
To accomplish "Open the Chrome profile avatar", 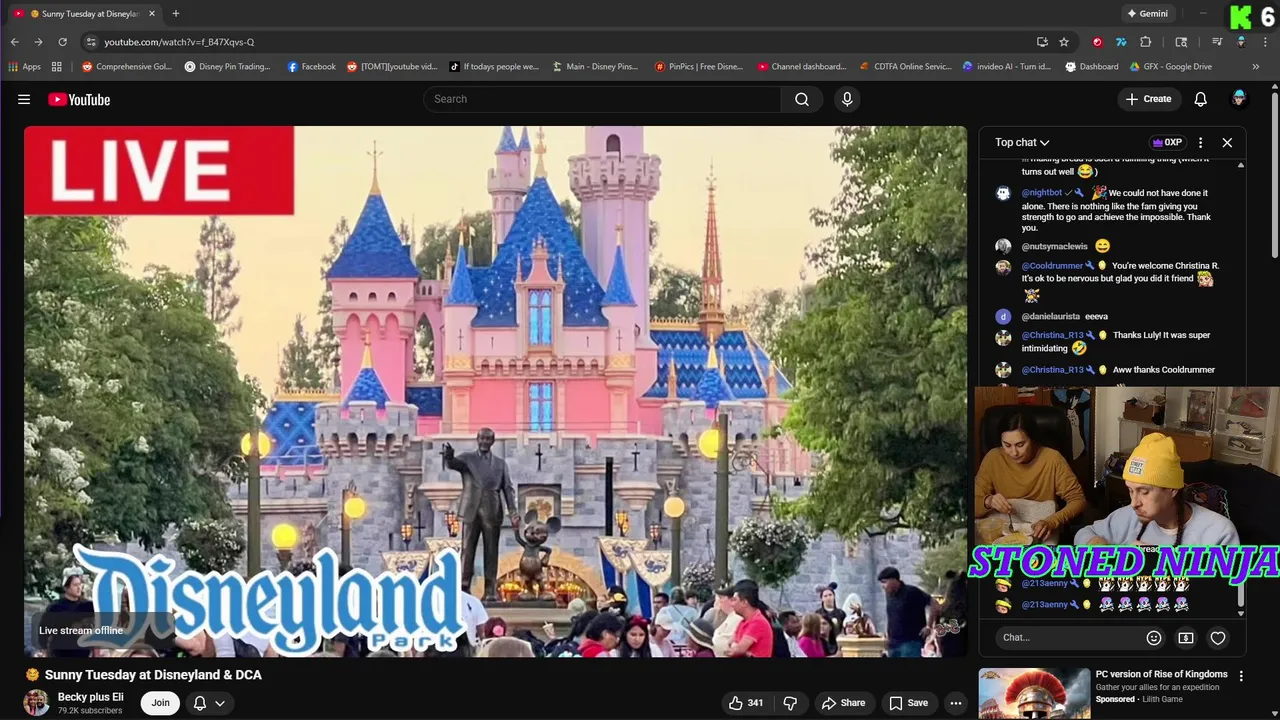I will coord(1241,42).
